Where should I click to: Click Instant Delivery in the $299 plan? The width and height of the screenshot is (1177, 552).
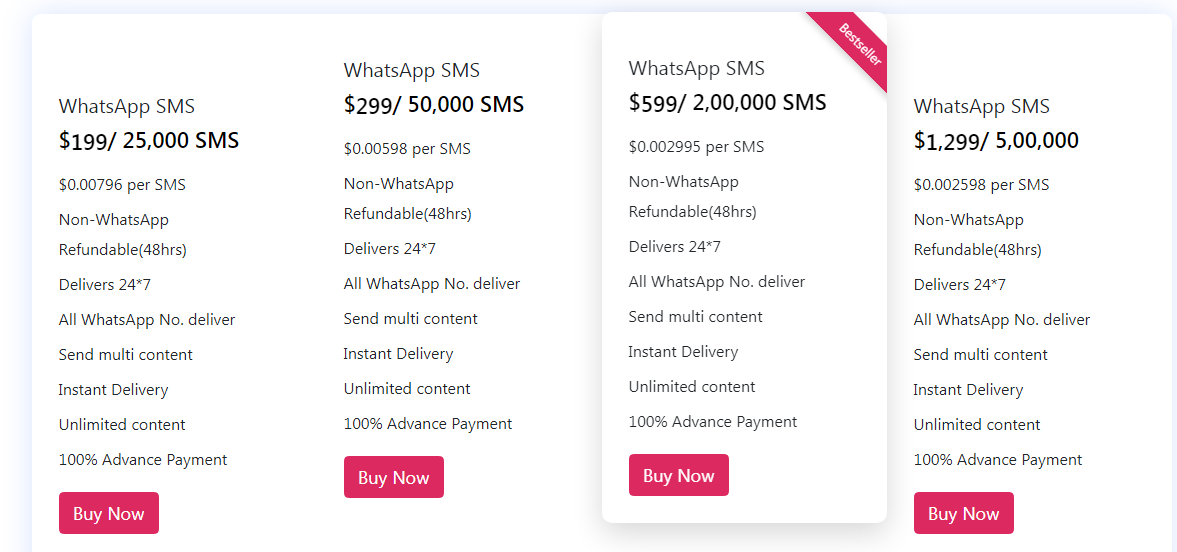(x=399, y=354)
